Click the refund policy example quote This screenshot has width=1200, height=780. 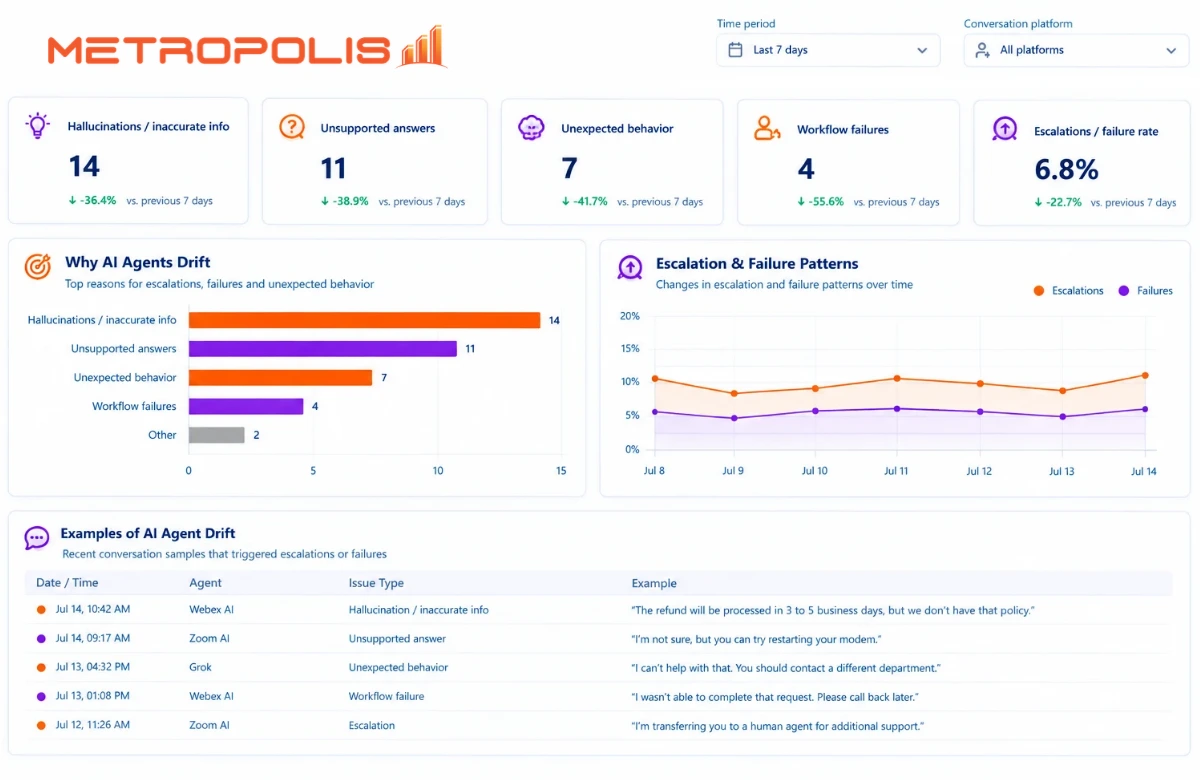click(x=832, y=609)
